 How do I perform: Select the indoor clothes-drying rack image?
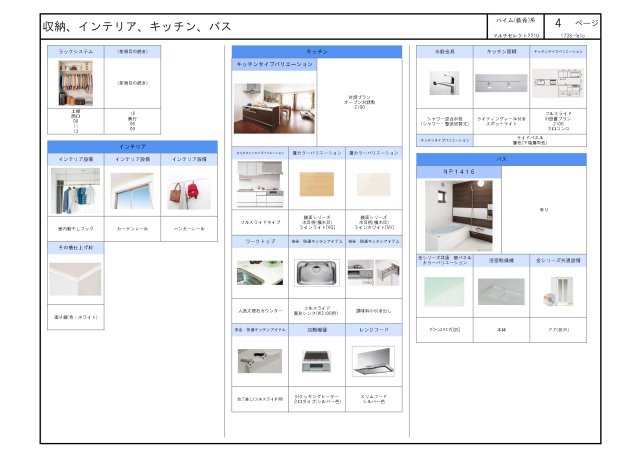75,191
